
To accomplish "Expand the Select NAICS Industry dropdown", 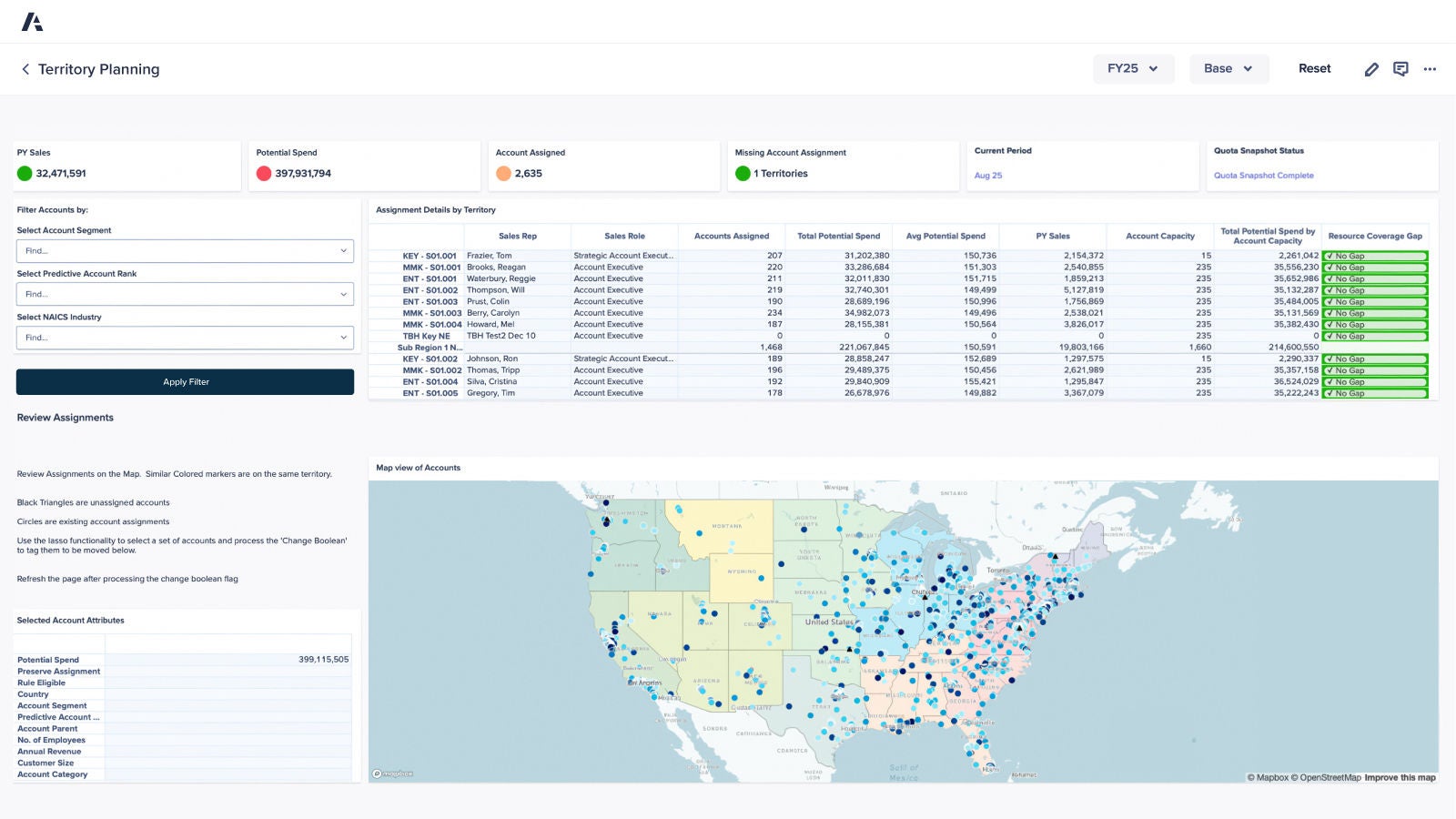I will pos(185,337).
